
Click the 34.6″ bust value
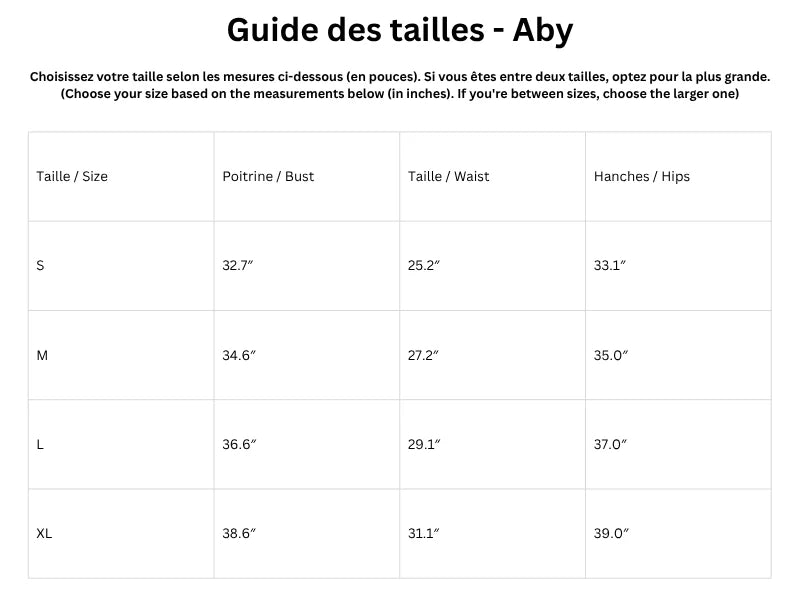(x=239, y=355)
